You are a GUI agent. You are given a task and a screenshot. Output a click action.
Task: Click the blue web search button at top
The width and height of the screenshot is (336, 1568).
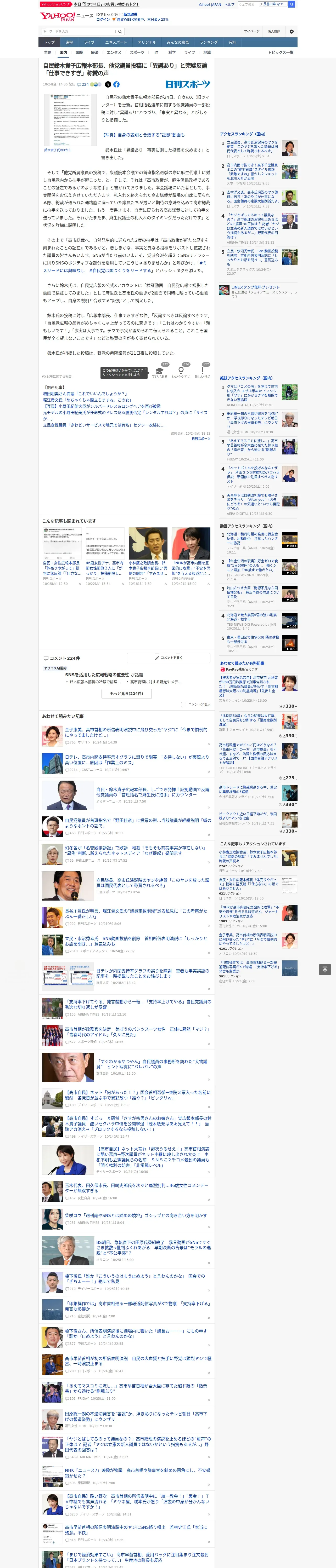pos(292,4)
